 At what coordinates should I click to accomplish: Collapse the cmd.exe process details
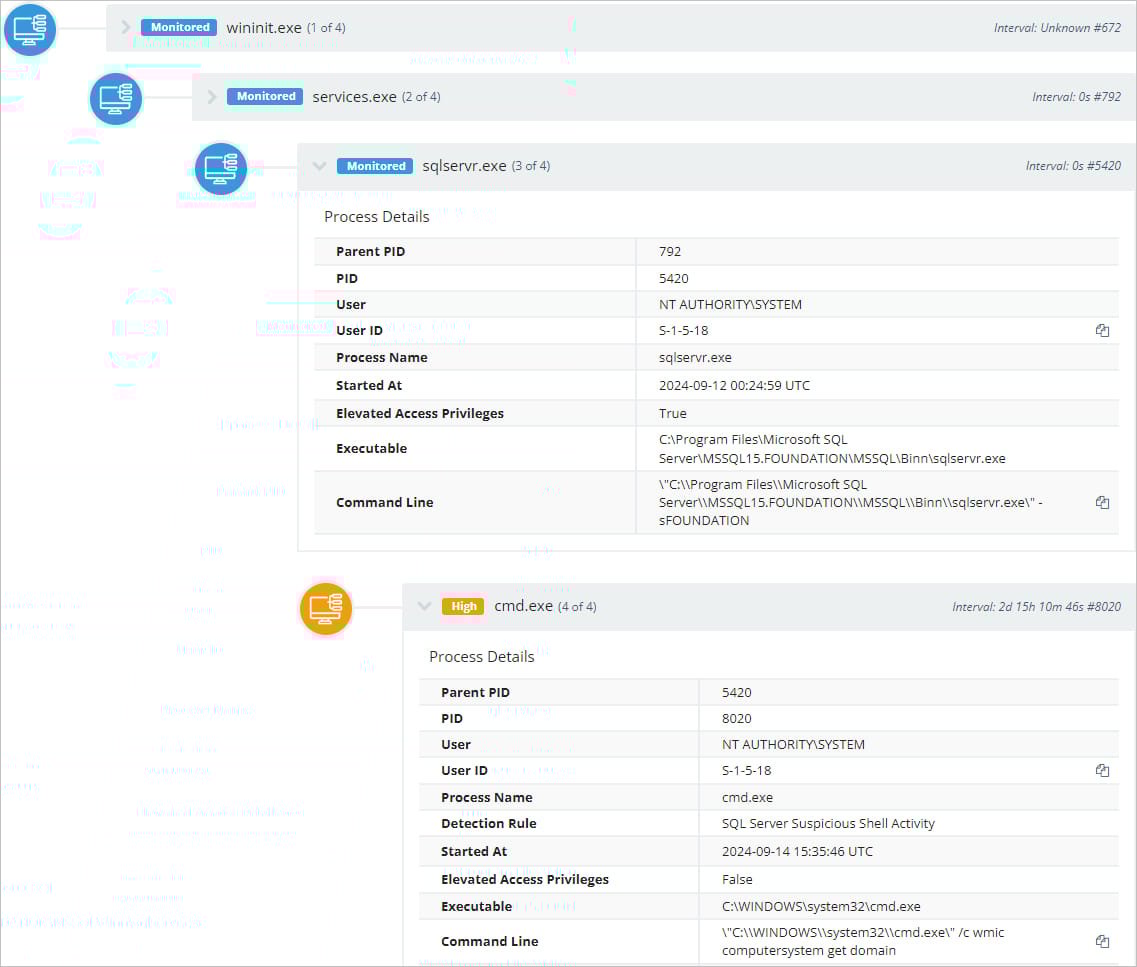424,606
